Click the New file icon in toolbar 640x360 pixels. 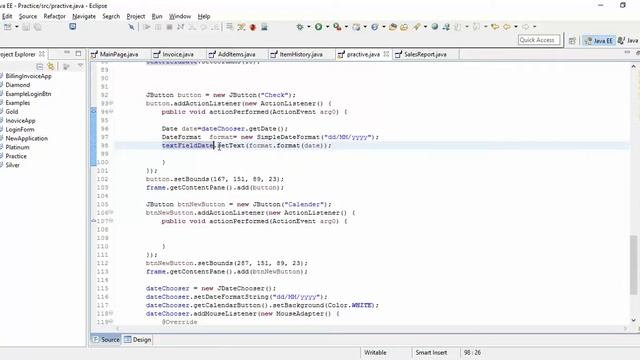tap(7, 27)
